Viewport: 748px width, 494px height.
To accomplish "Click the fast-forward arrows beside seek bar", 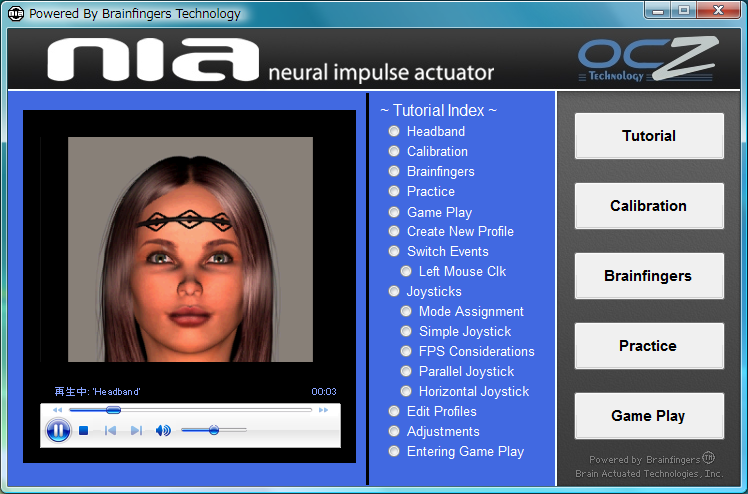I will (323, 410).
